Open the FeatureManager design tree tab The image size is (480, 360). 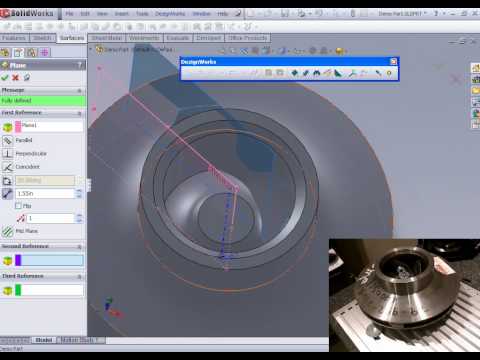pos(5,52)
